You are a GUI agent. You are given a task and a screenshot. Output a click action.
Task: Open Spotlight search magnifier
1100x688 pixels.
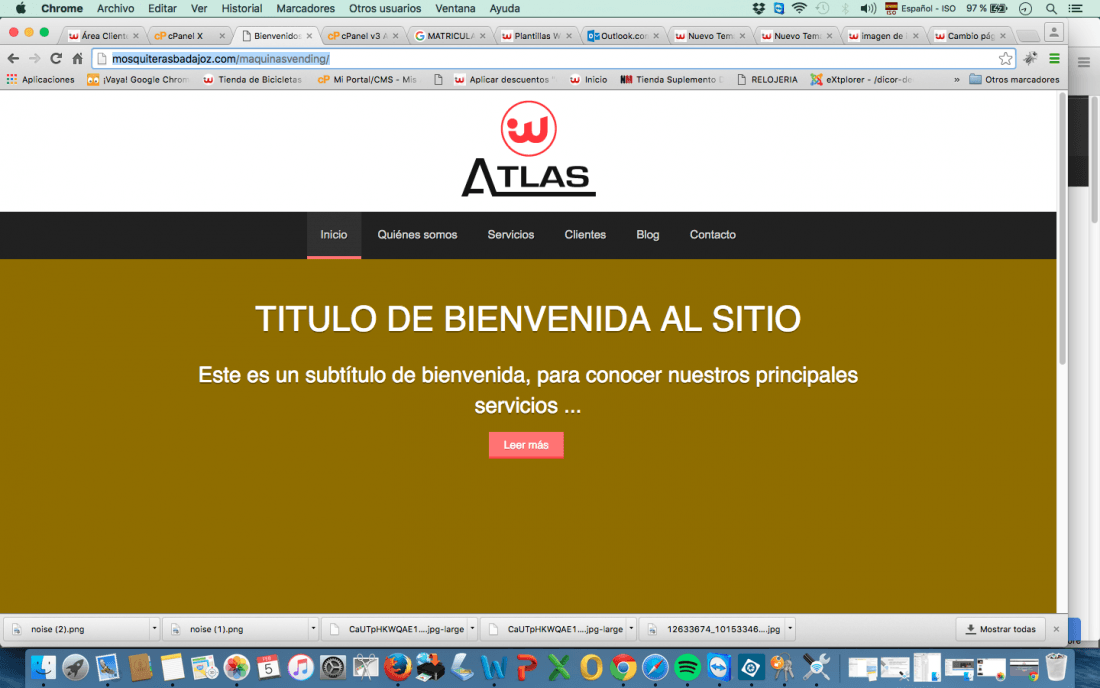1051,8
